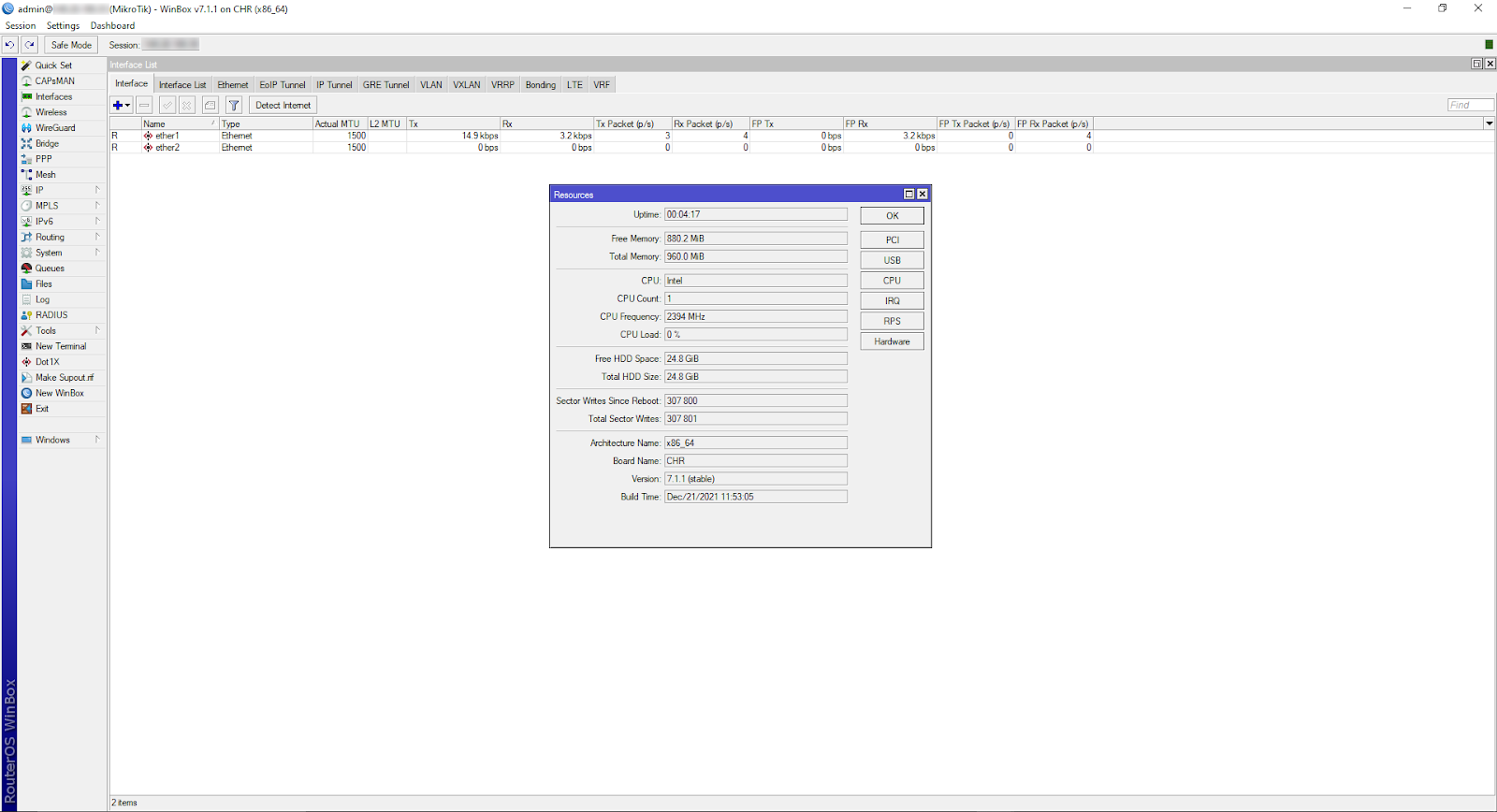Open PPP from the sidebar

point(43,159)
